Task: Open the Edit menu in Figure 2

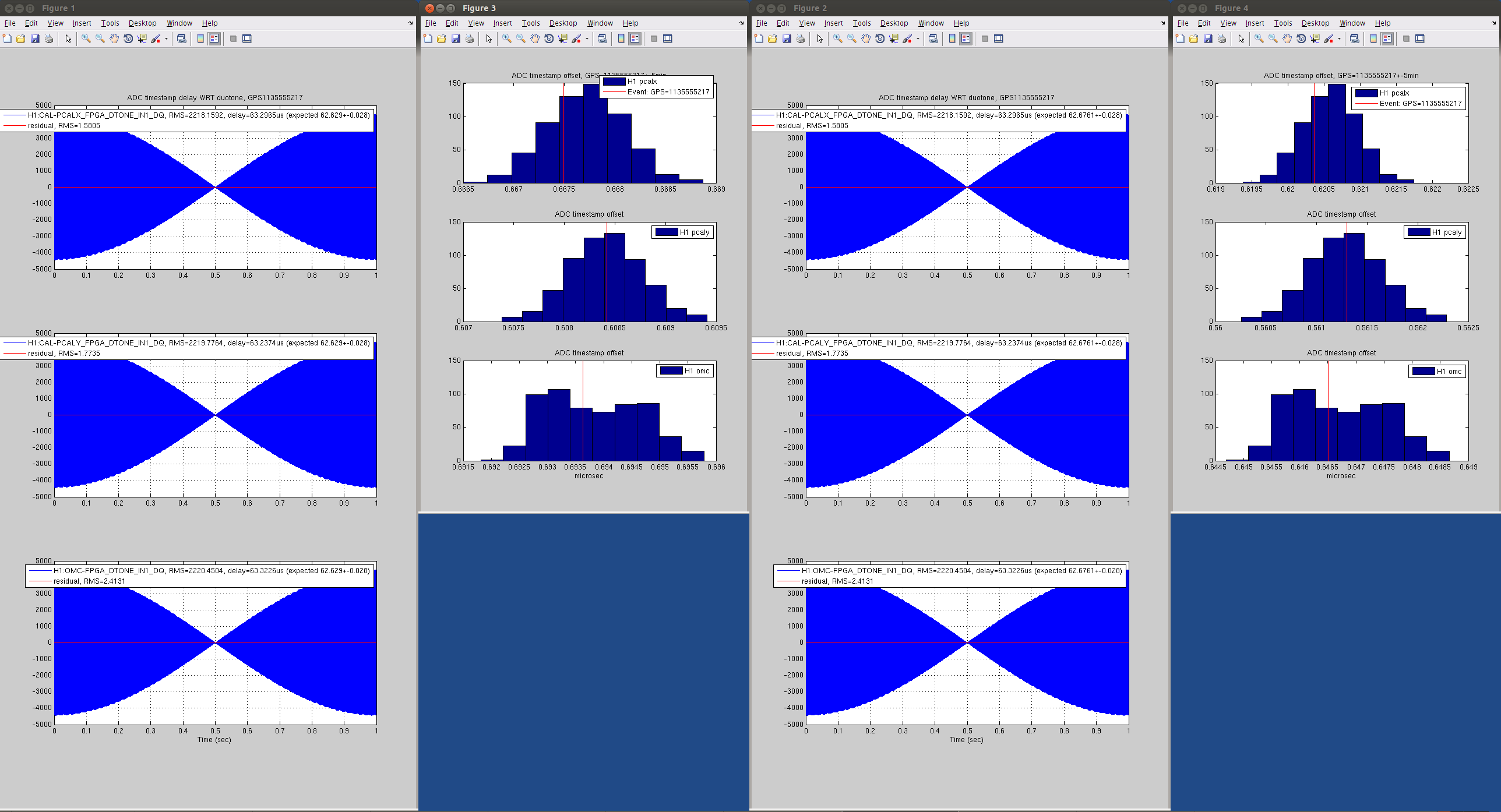Action: (783, 23)
